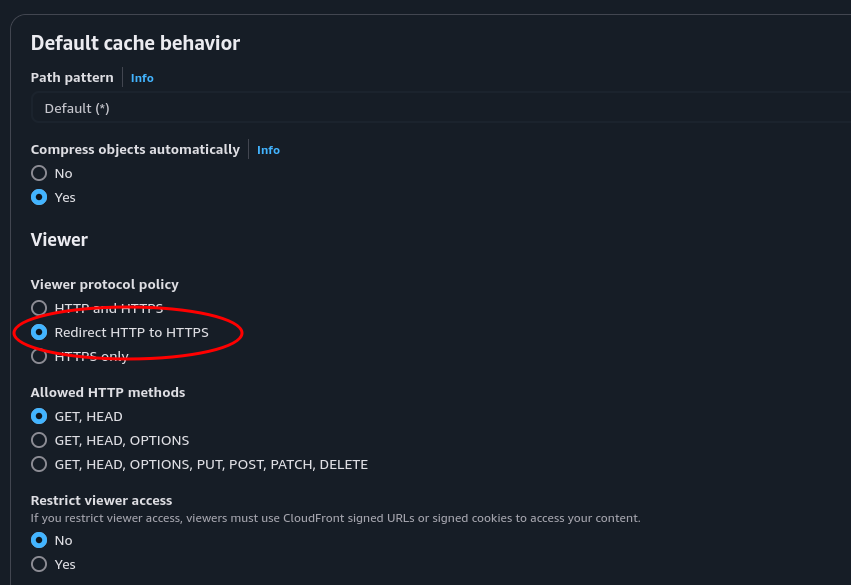Click the Allowed HTTP methods label
Image resolution: width=851 pixels, height=585 pixels.
coord(107,393)
